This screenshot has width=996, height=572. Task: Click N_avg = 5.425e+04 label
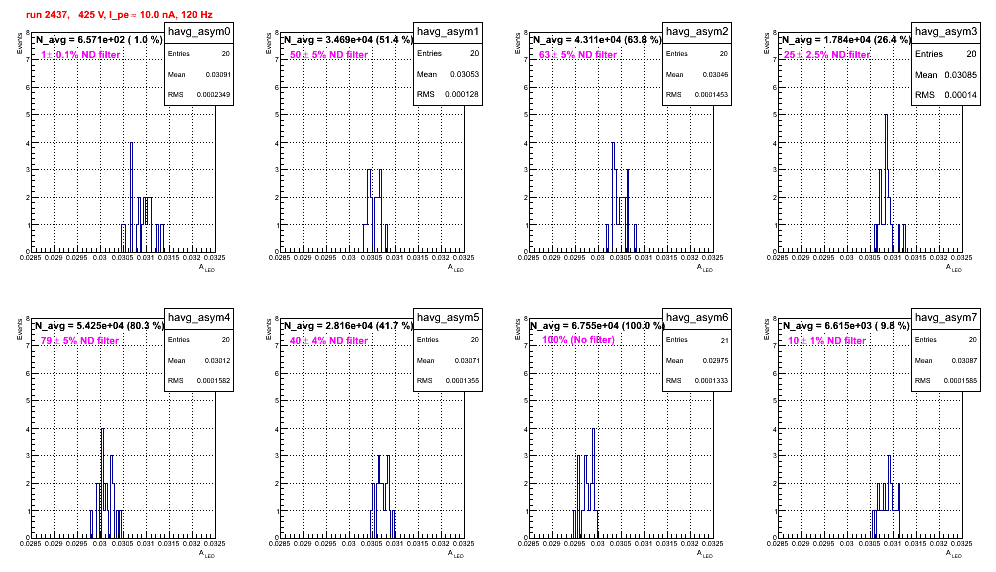99,326
